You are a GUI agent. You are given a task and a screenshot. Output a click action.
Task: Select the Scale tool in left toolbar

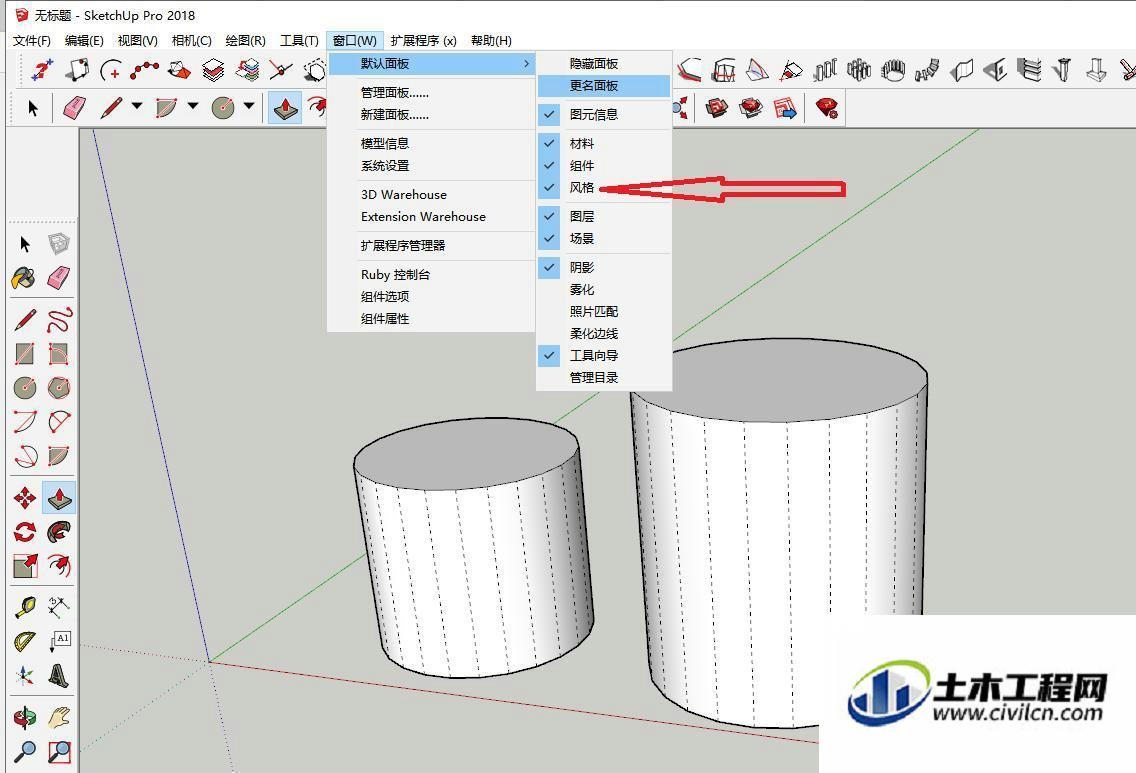pyautogui.click(x=25, y=566)
